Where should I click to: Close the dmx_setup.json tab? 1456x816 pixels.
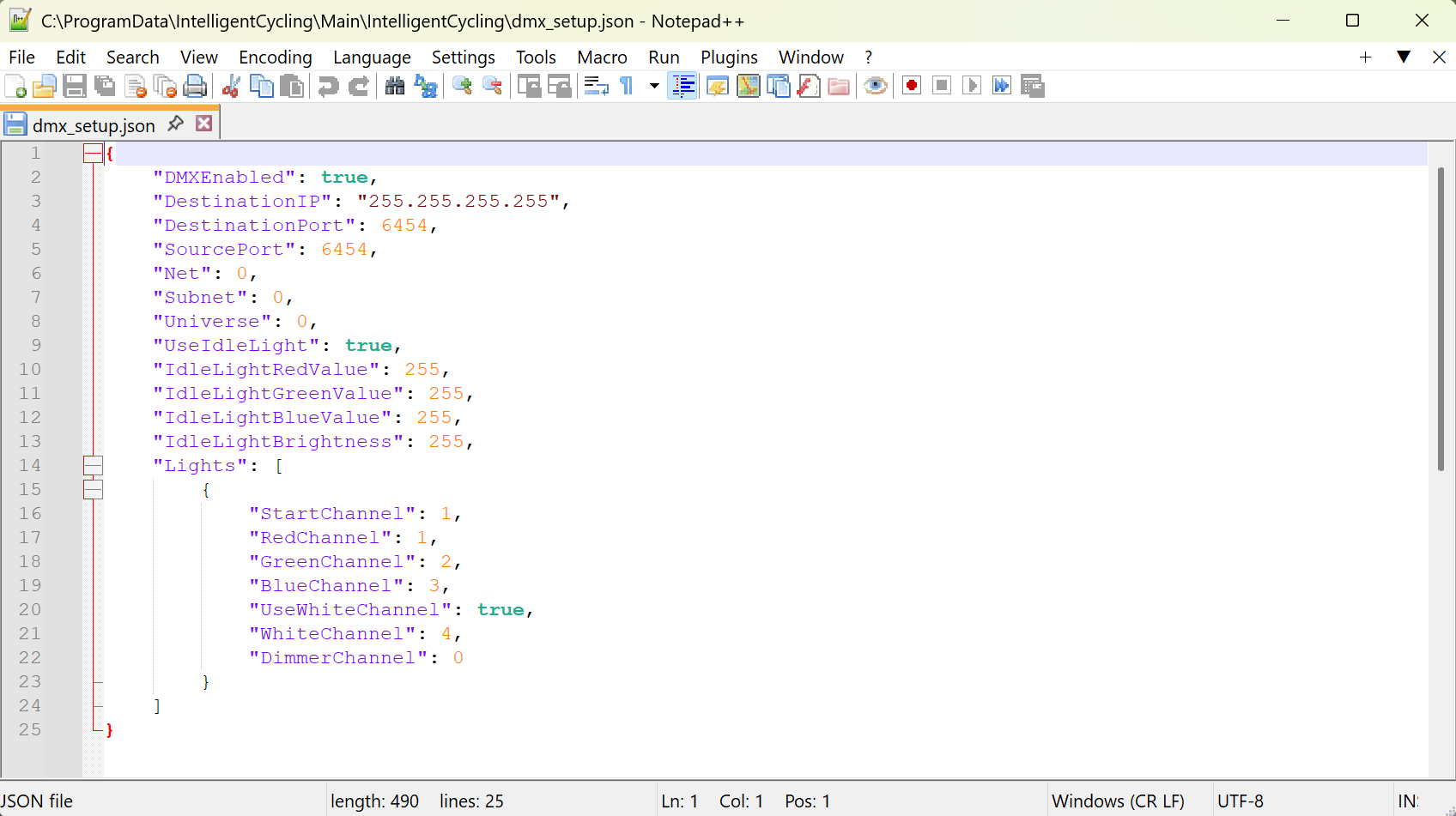pyautogui.click(x=204, y=124)
